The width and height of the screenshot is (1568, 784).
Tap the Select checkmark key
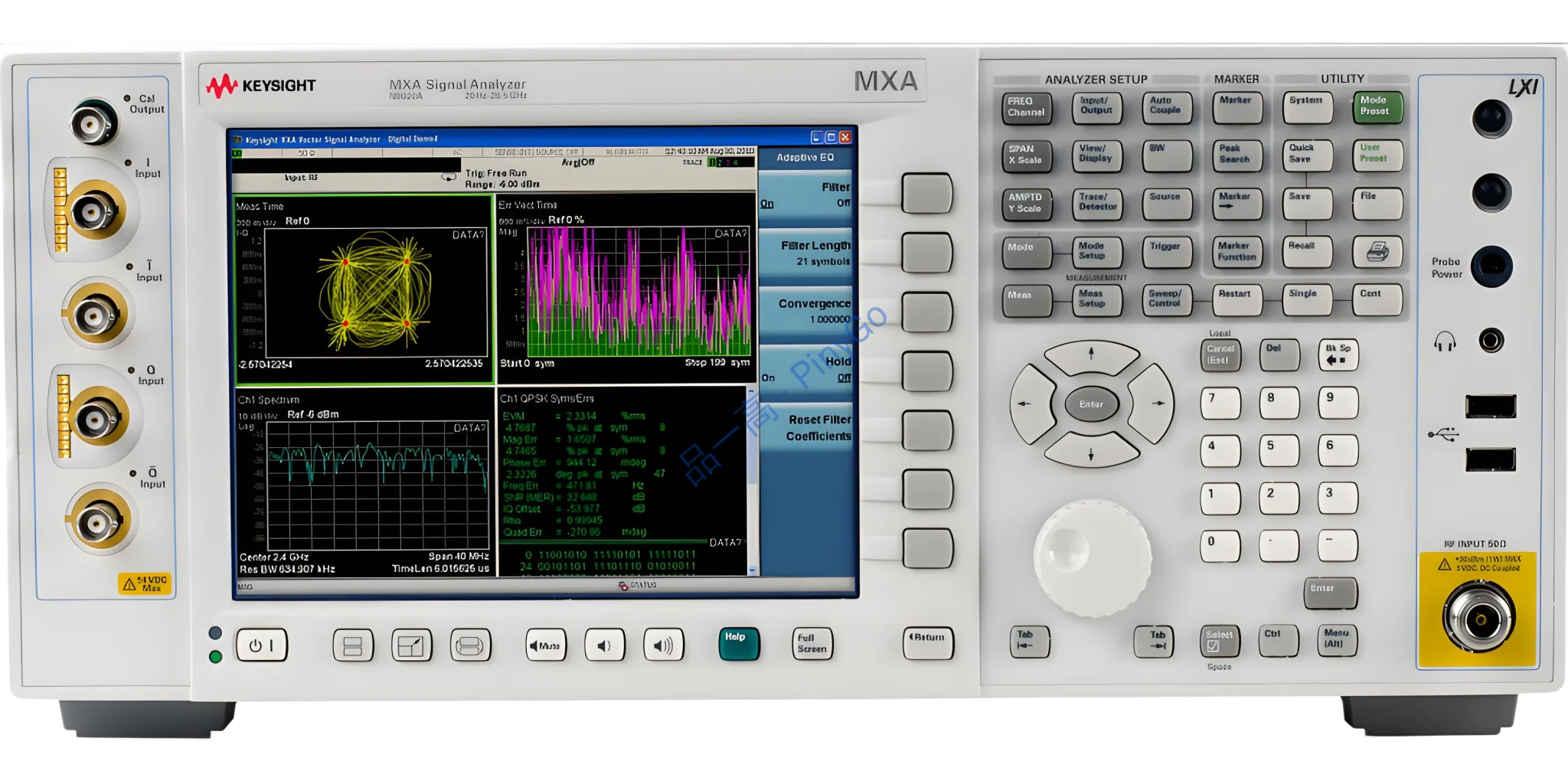[1220, 641]
